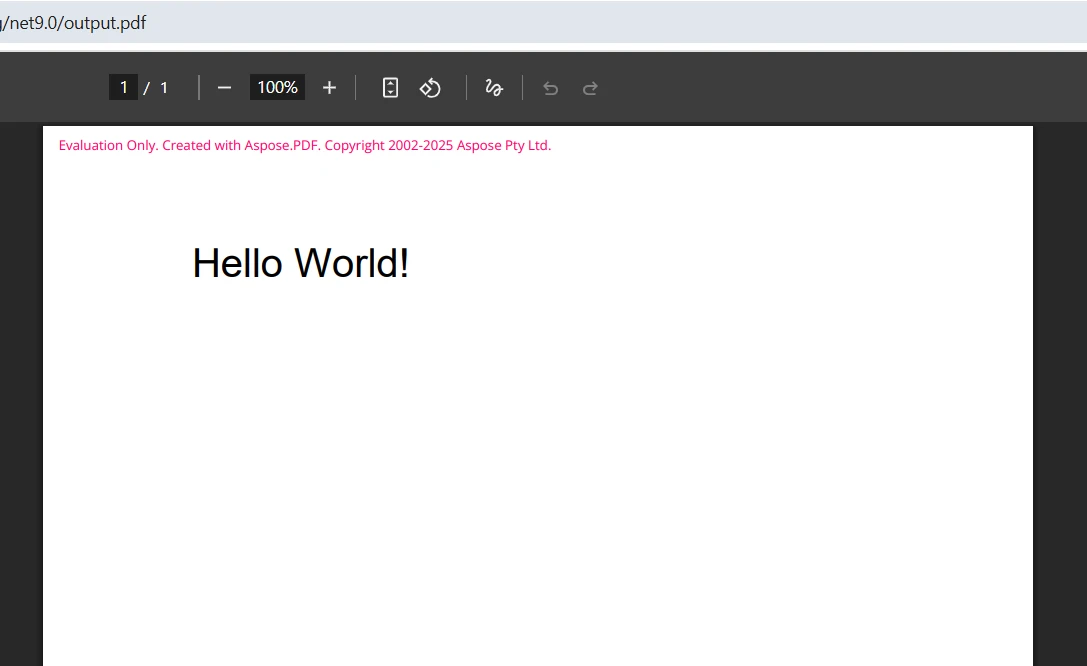Image resolution: width=1087 pixels, height=666 pixels.
Task: Click the plus button to increase zoom
Action: (x=329, y=87)
